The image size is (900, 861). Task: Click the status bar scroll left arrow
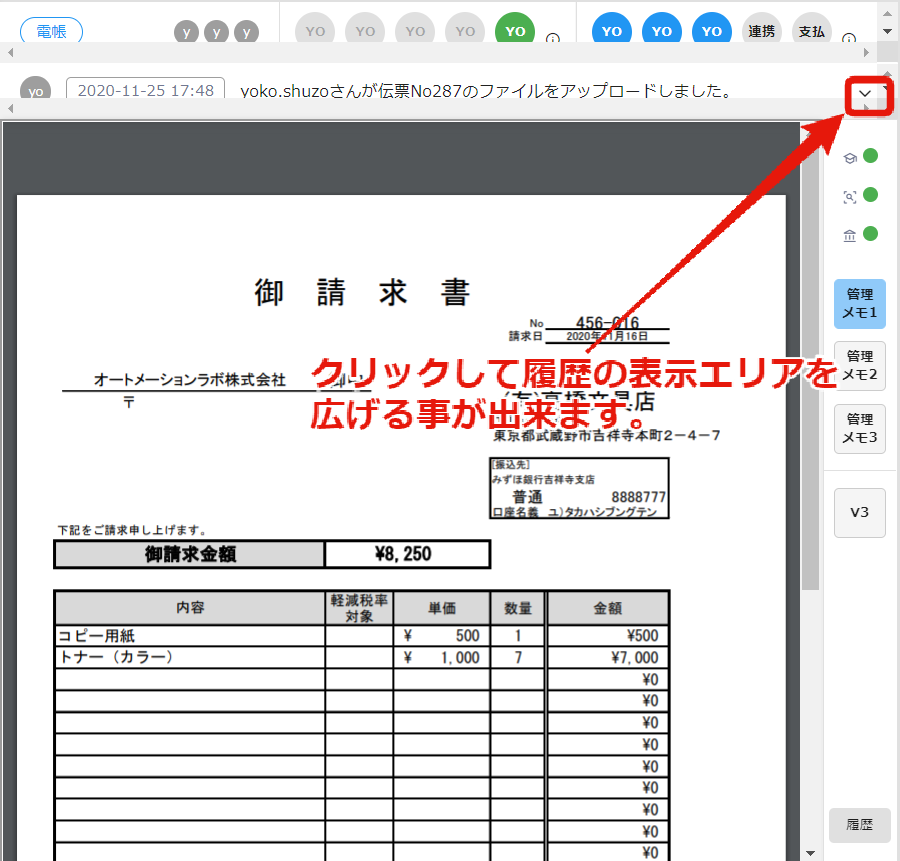click(x=10, y=53)
